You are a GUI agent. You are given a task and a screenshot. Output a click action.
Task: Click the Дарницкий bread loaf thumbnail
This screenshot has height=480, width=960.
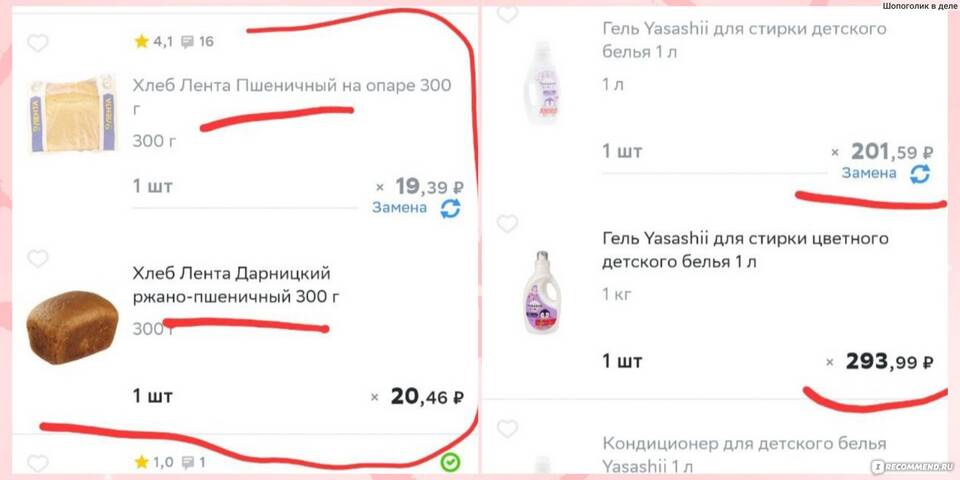pyautogui.click(x=72, y=327)
